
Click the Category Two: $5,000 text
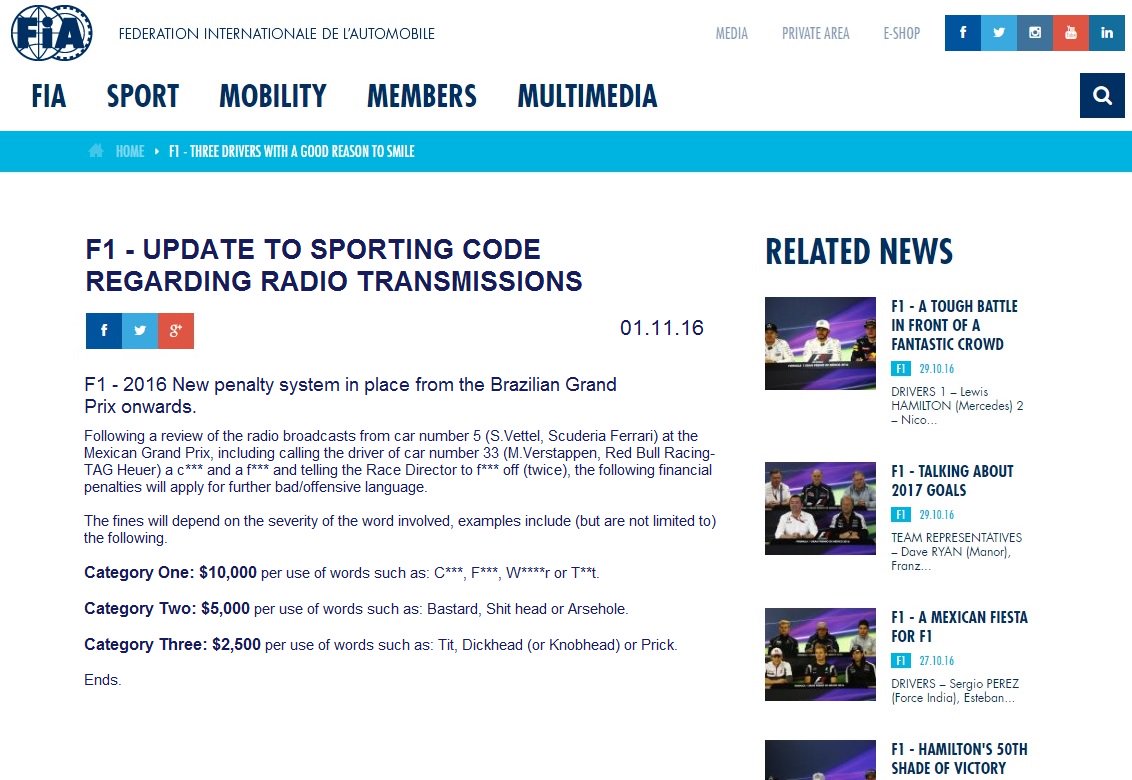tap(167, 608)
